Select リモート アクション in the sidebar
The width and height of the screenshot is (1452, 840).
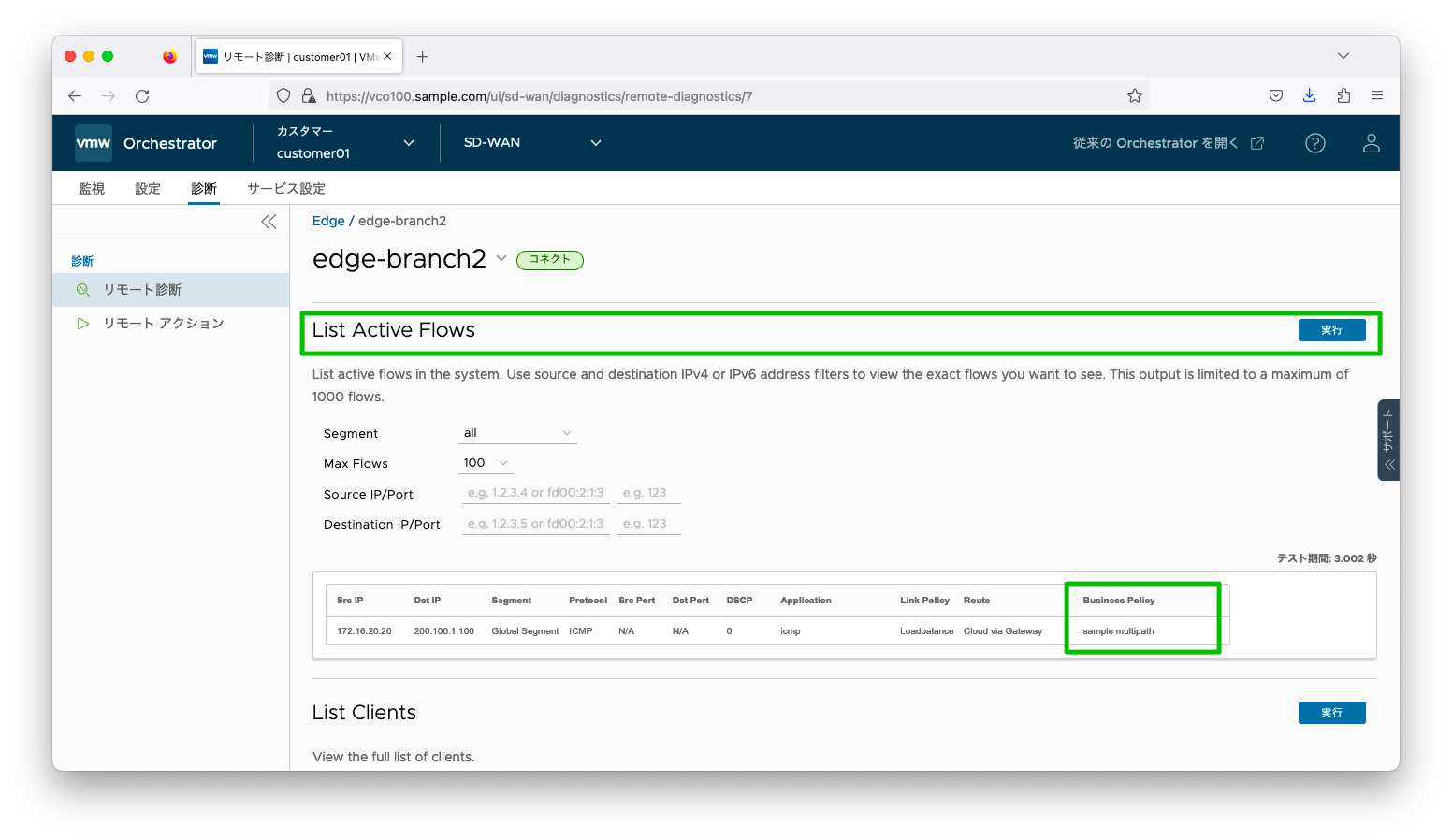coord(171,324)
